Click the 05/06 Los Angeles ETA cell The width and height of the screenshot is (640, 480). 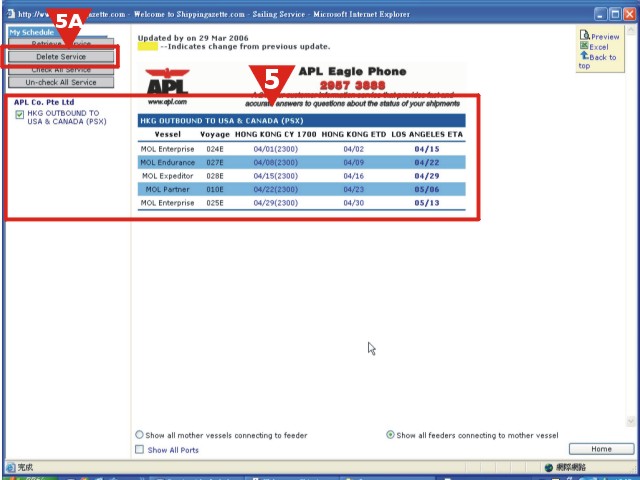(x=427, y=189)
